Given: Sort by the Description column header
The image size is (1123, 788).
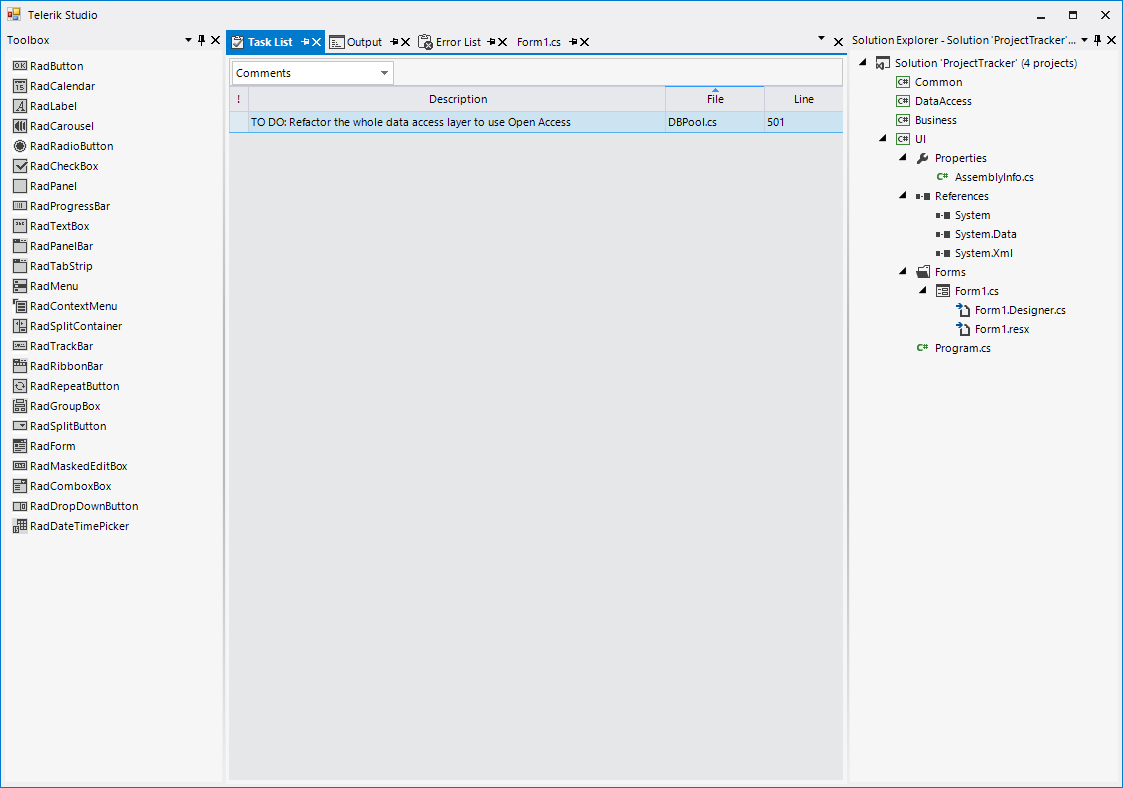Looking at the screenshot, I should point(457,99).
